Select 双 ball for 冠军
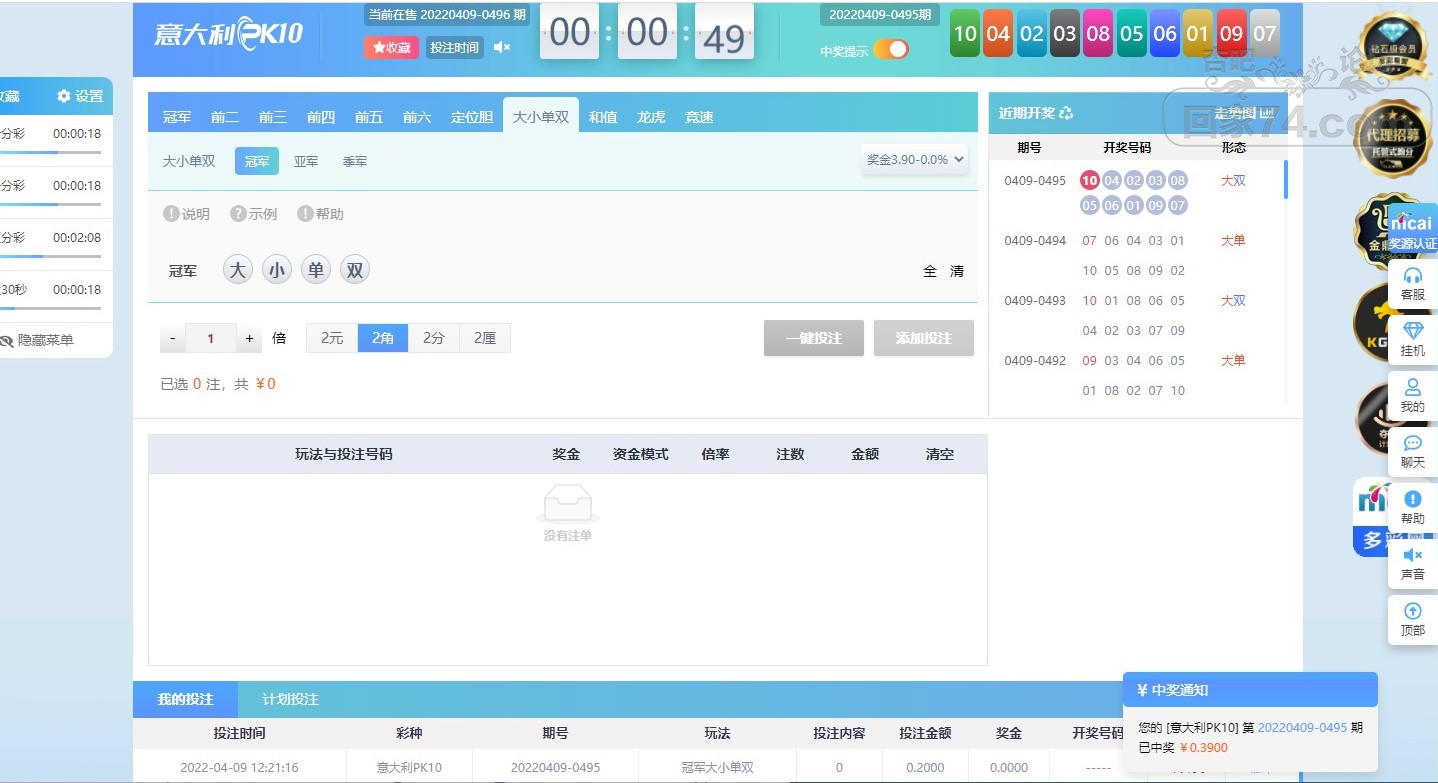This screenshot has width=1438, height=783. 355,270
